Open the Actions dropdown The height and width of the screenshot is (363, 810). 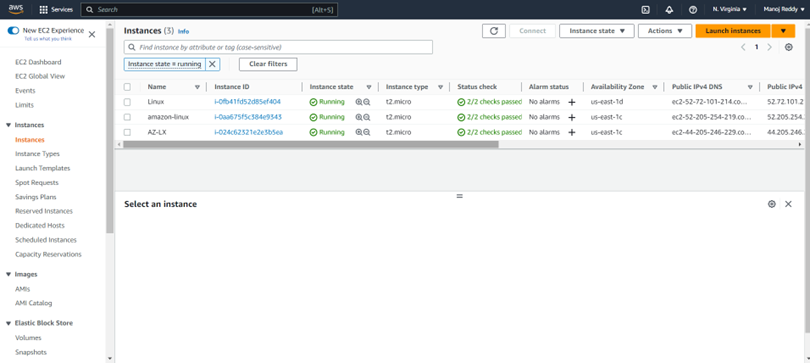[x=665, y=31]
